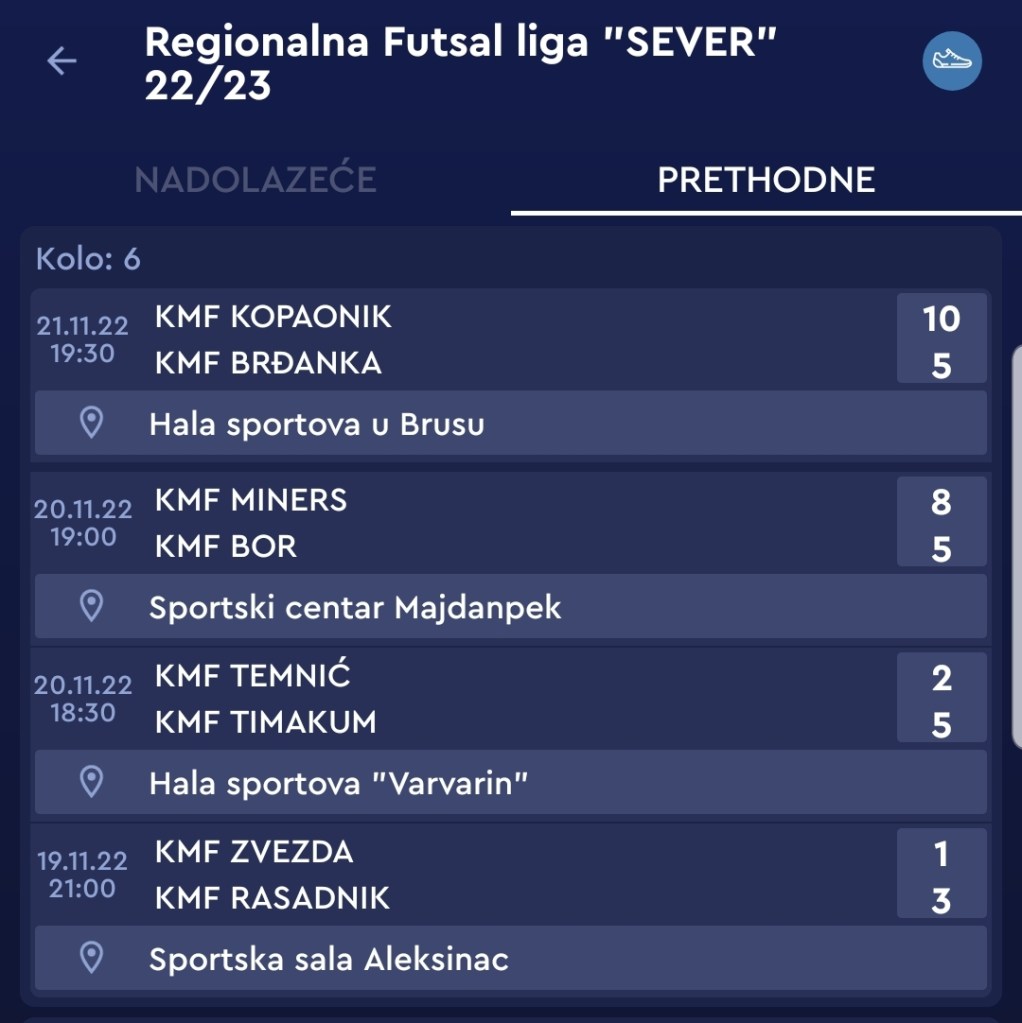Select KMF TIMAKUM team name

point(265,722)
